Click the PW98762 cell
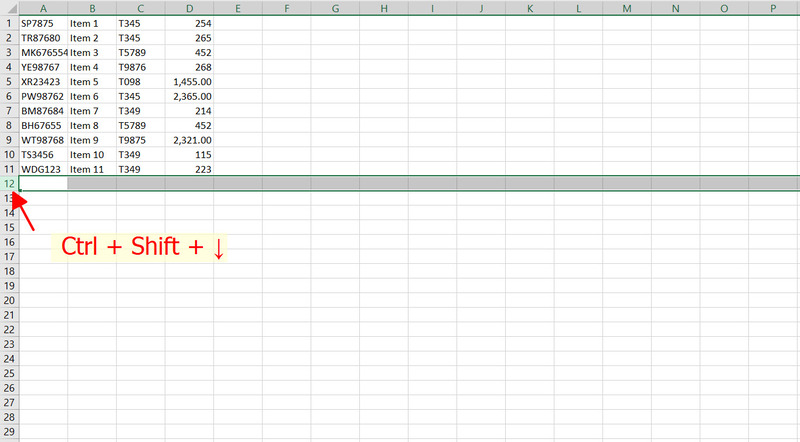Screen dimensions: 800x442 click(x=43, y=96)
